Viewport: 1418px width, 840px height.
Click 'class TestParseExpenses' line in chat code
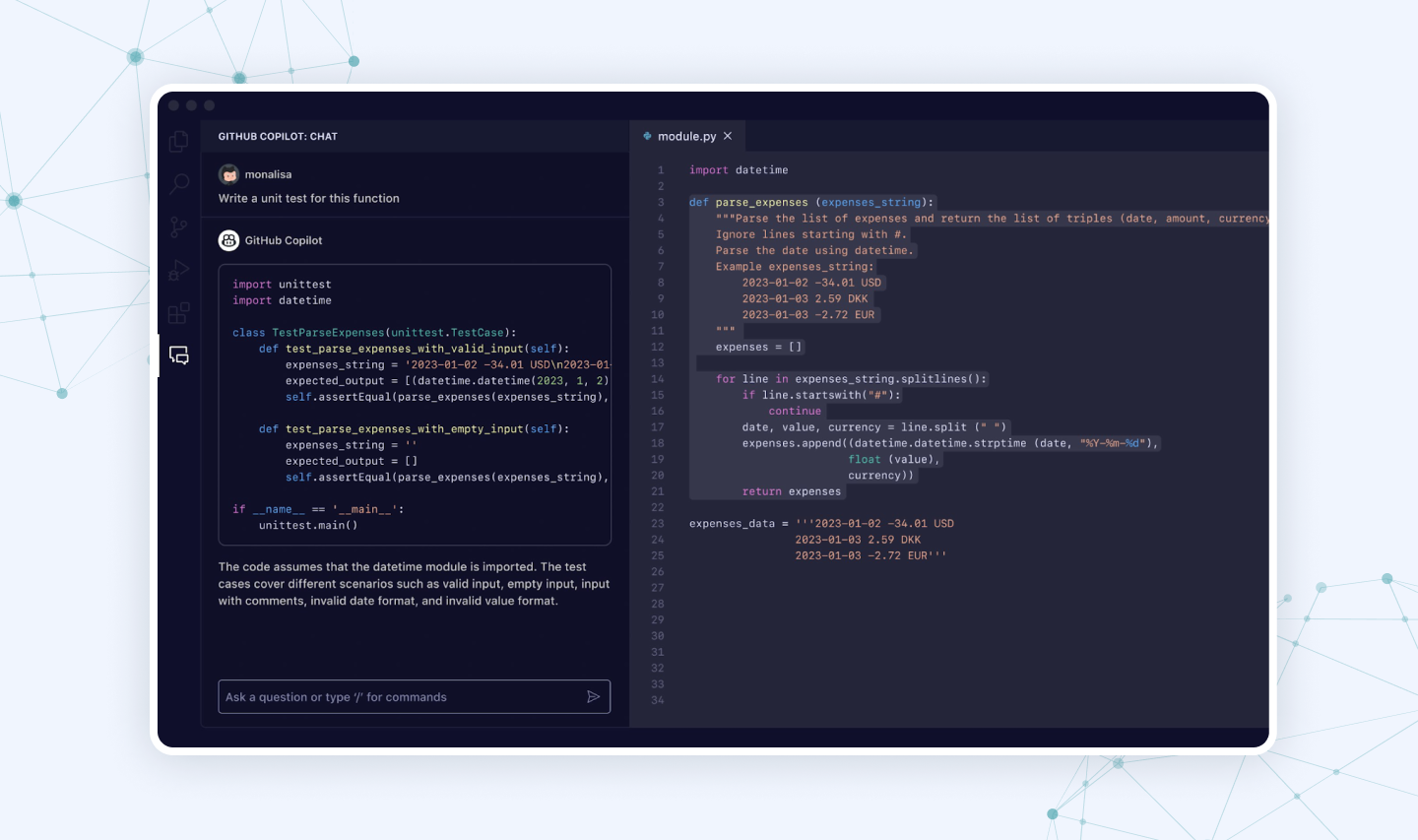[374, 333]
